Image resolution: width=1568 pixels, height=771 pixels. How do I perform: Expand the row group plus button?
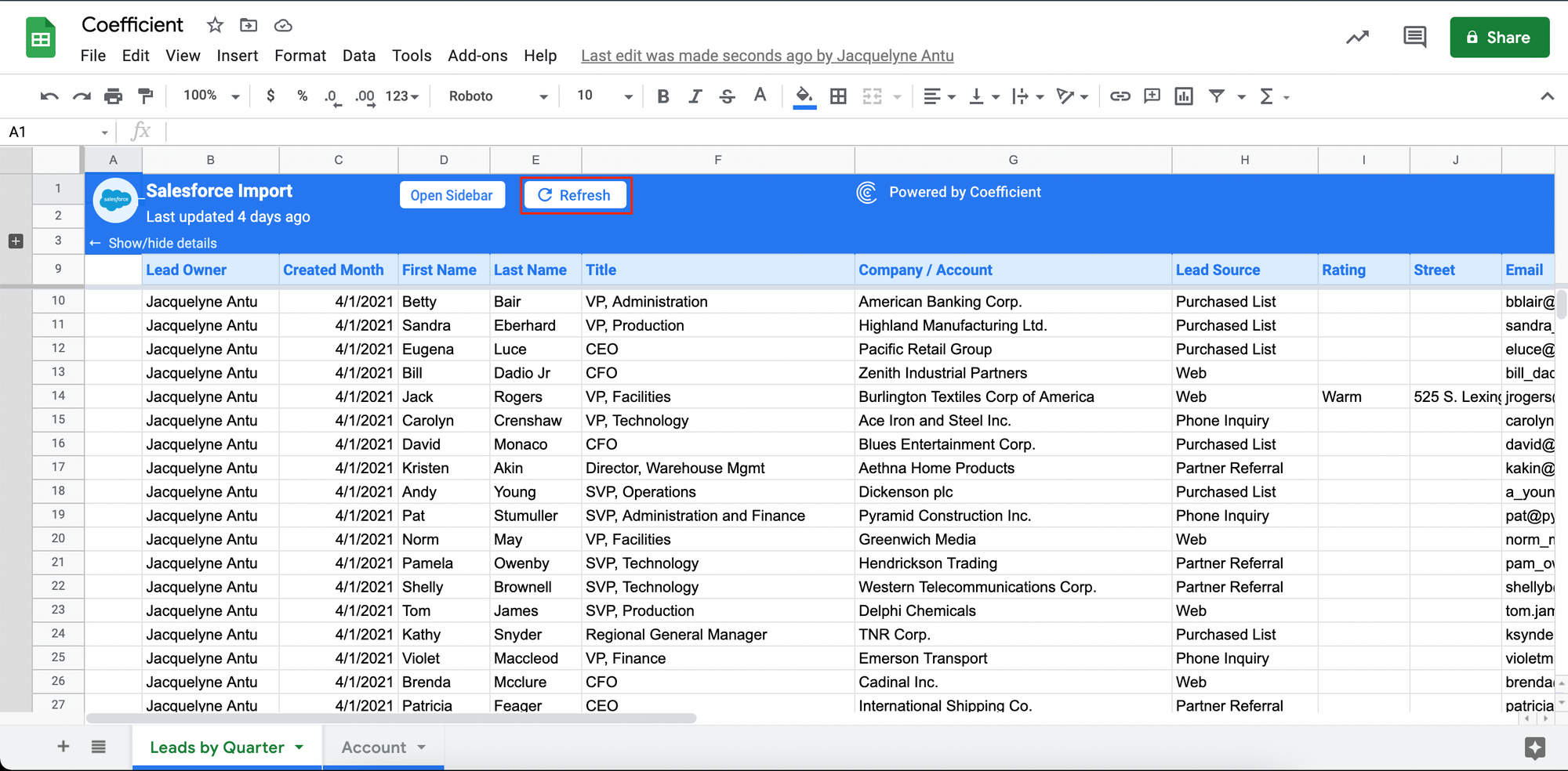[16, 241]
